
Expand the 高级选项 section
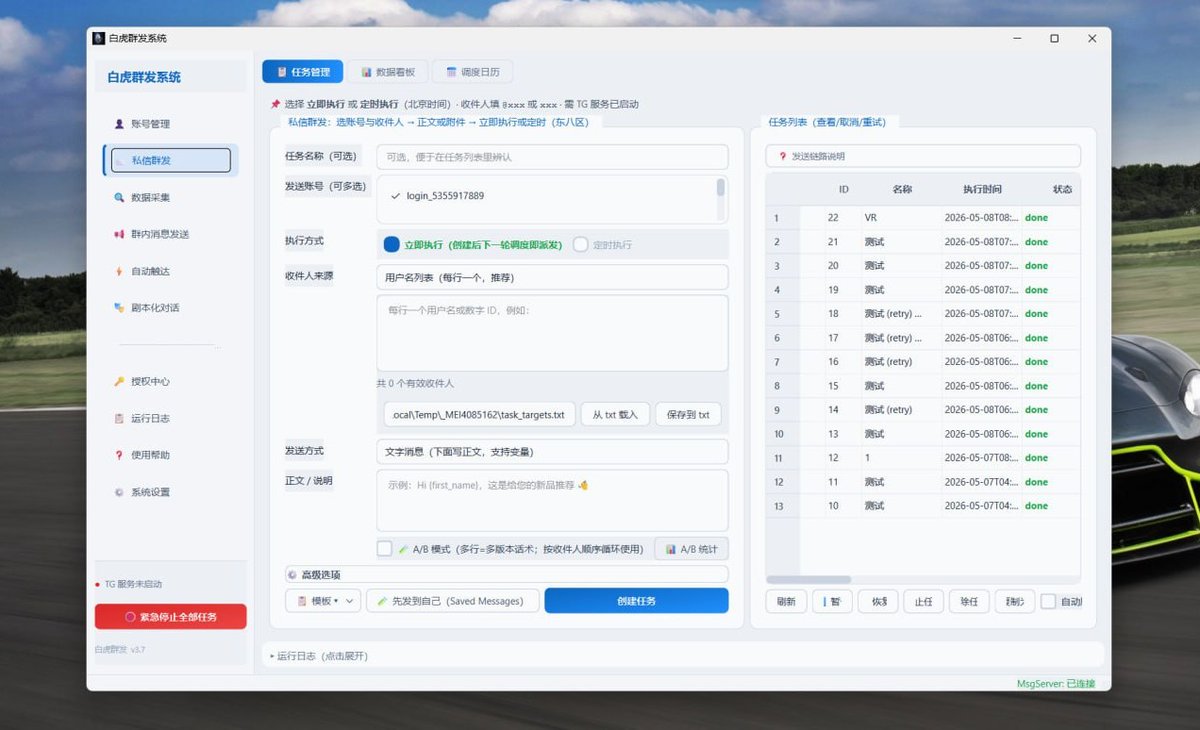pyautogui.click(x=506, y=575)
